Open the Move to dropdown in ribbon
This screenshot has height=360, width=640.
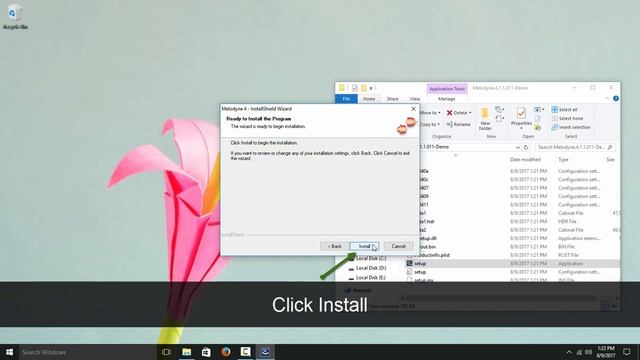click(x=430, y=113)
